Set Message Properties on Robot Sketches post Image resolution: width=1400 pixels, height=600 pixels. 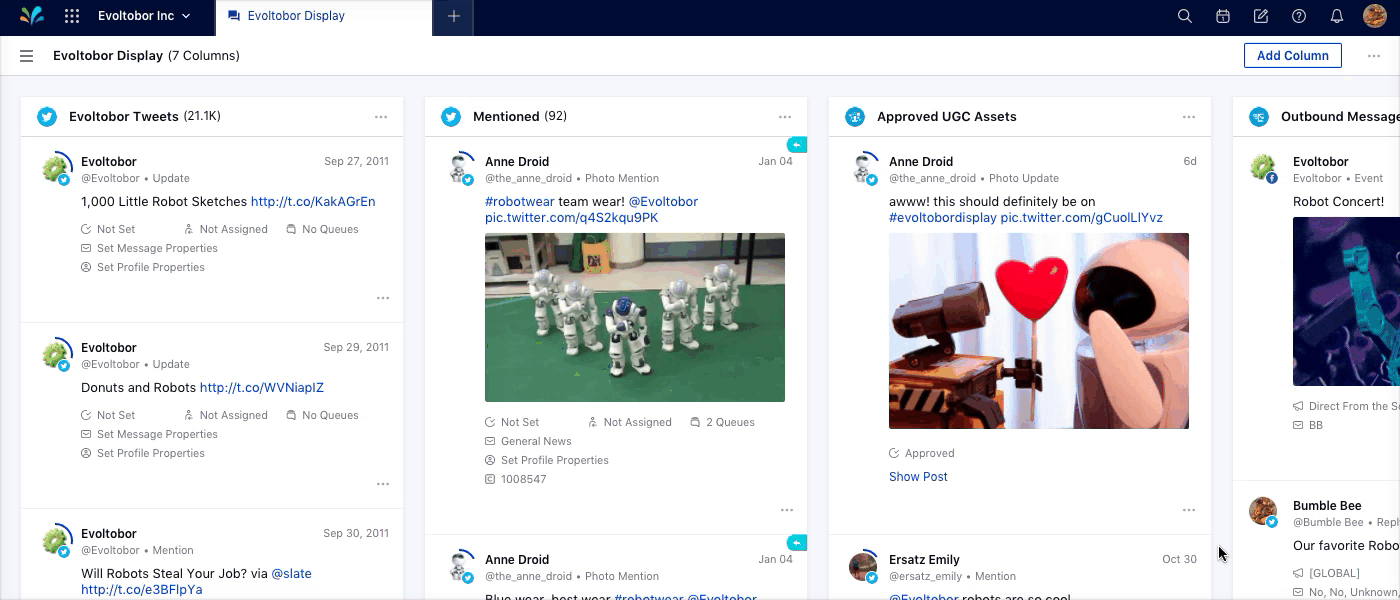click(149, 248)
